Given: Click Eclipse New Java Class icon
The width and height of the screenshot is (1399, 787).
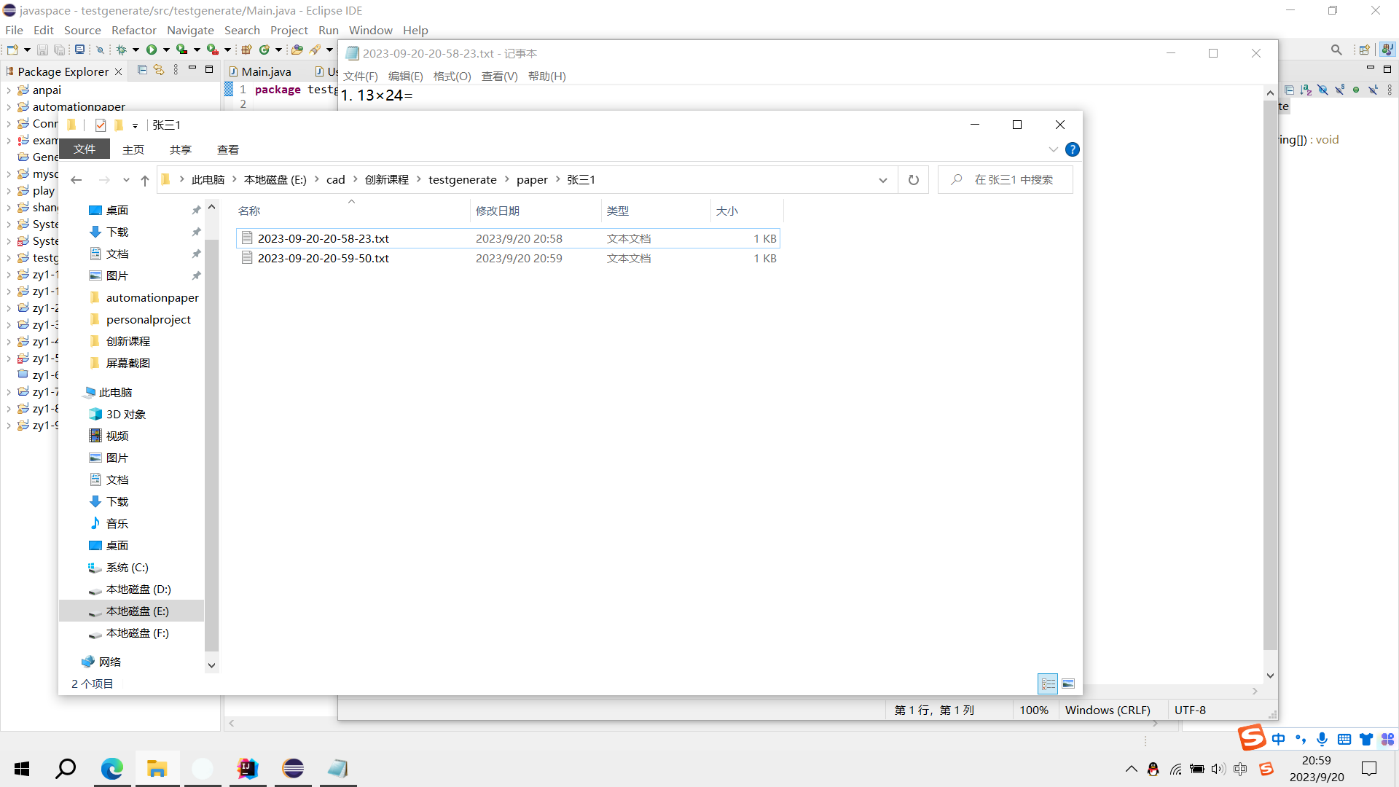Looking at the screenshot, I should coord(264,50).
